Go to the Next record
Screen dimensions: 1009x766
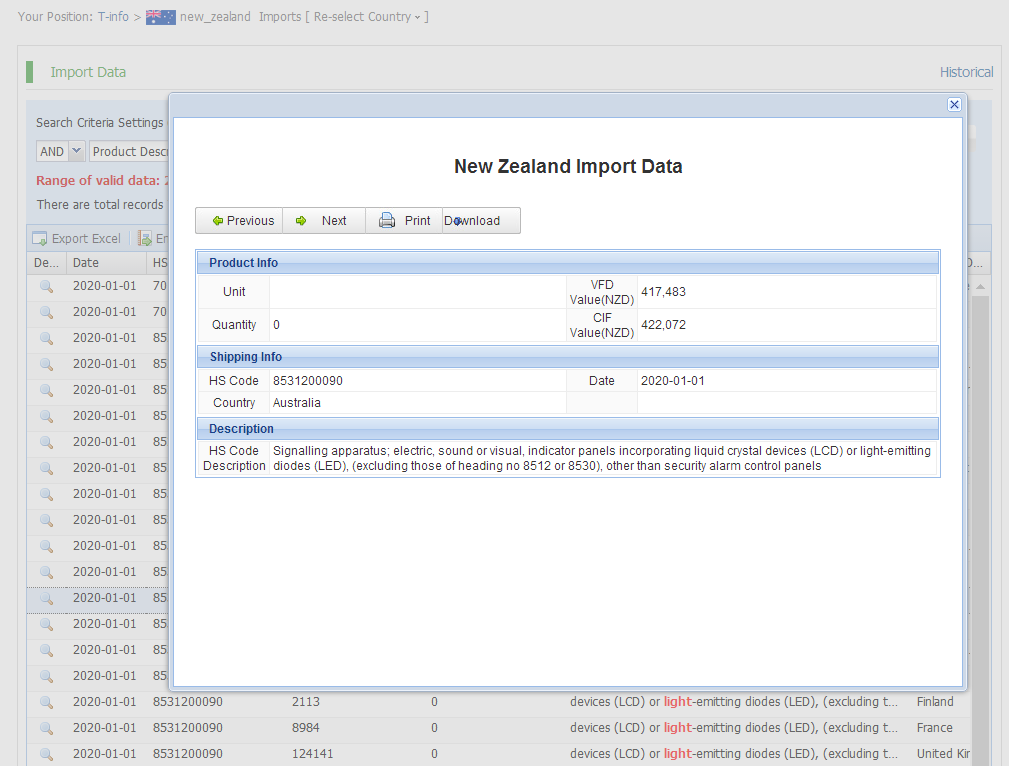point(323,221)
